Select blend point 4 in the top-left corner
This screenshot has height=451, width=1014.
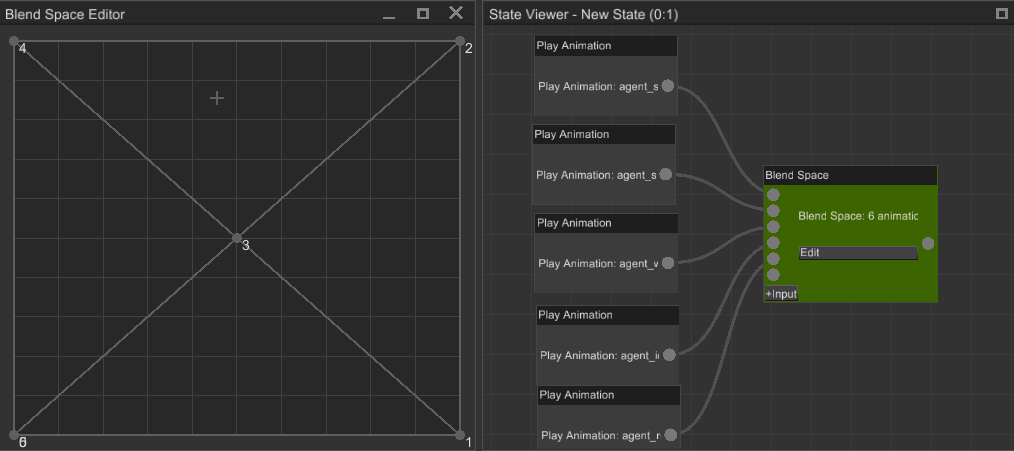(14, 42)
